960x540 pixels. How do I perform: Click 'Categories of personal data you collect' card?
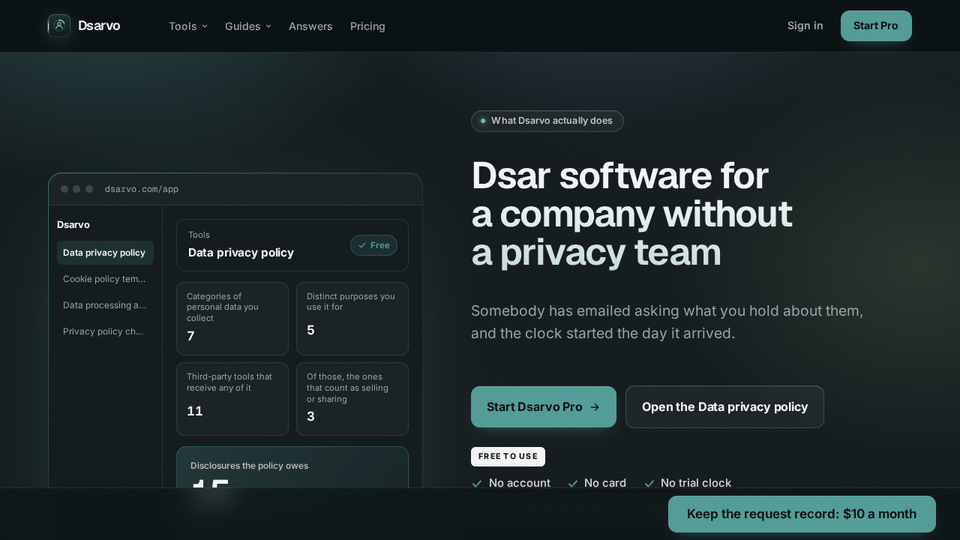232,318
